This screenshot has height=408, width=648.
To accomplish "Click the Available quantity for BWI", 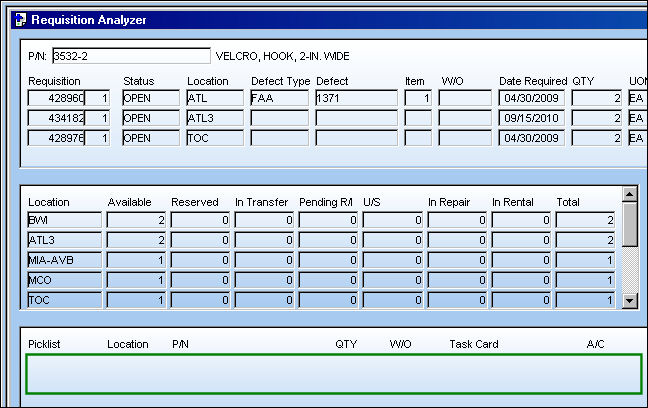I will [x=136, y=220].
